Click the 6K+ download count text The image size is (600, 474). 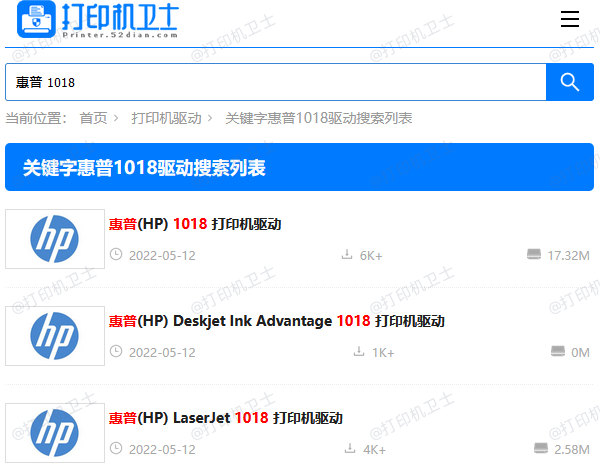pyautogui.click(x=371, y=256)
